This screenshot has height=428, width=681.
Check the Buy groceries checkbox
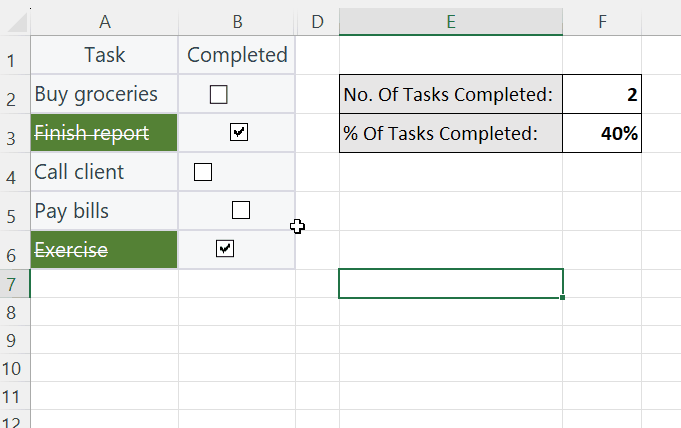(x=218, y=94)
